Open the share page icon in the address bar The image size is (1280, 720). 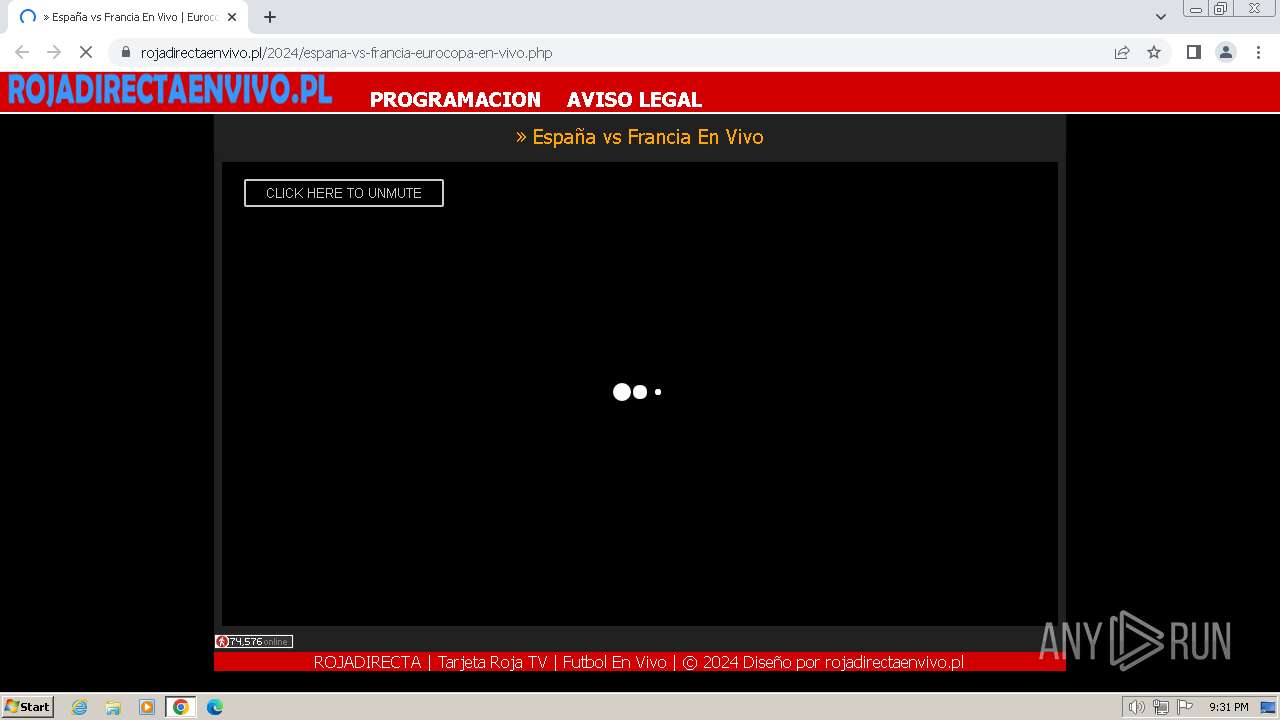1122,52
